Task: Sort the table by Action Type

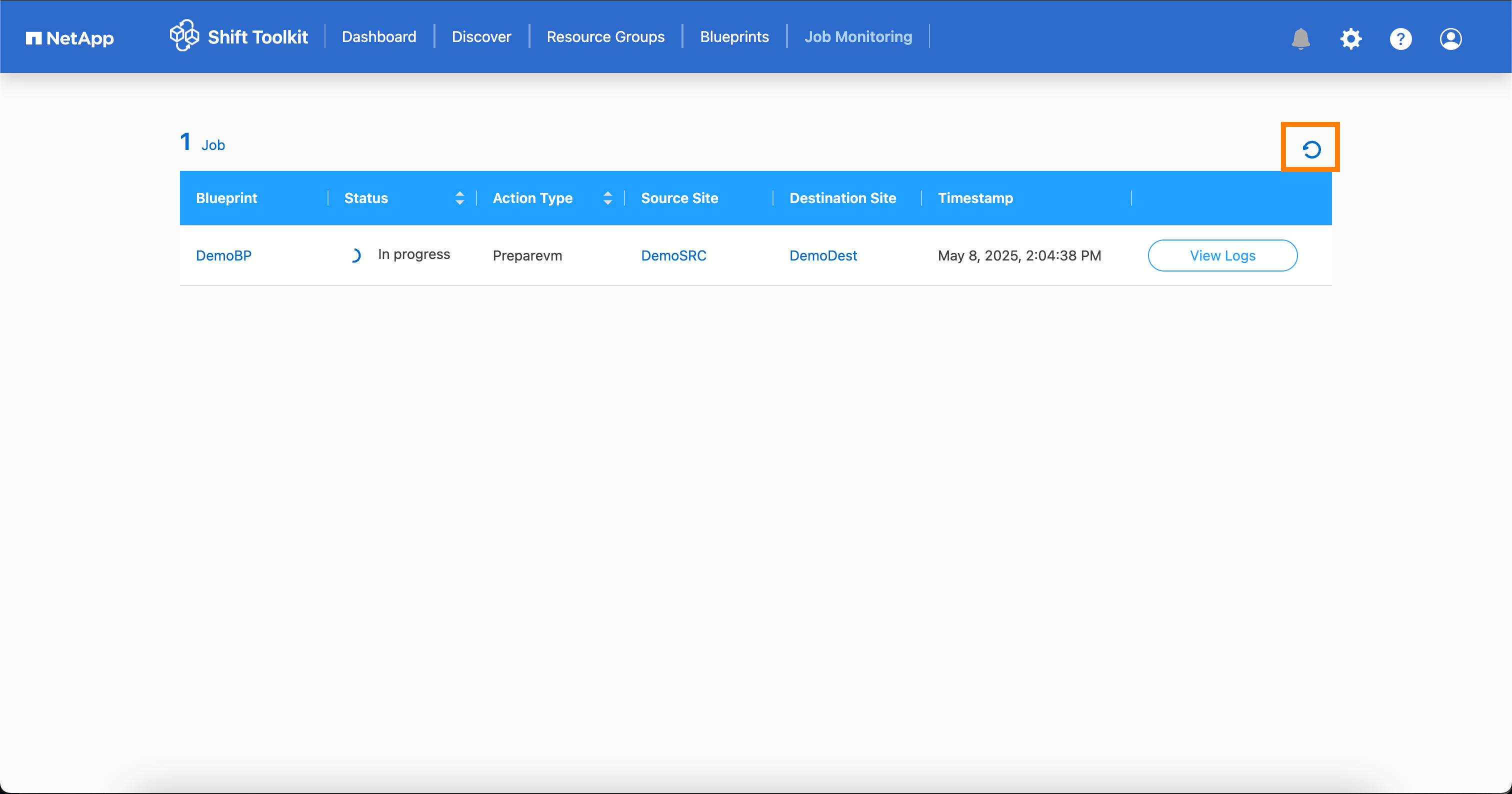Action: pos(607,198)
